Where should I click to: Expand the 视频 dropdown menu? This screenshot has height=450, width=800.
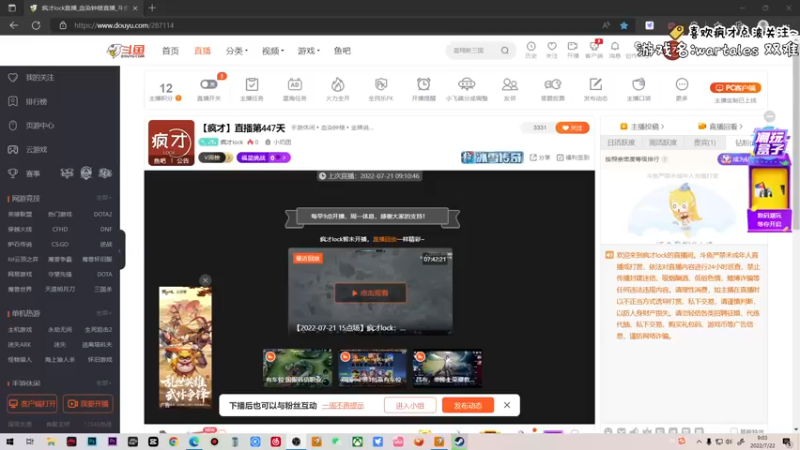pyautogui.click(x=272, y=51)
